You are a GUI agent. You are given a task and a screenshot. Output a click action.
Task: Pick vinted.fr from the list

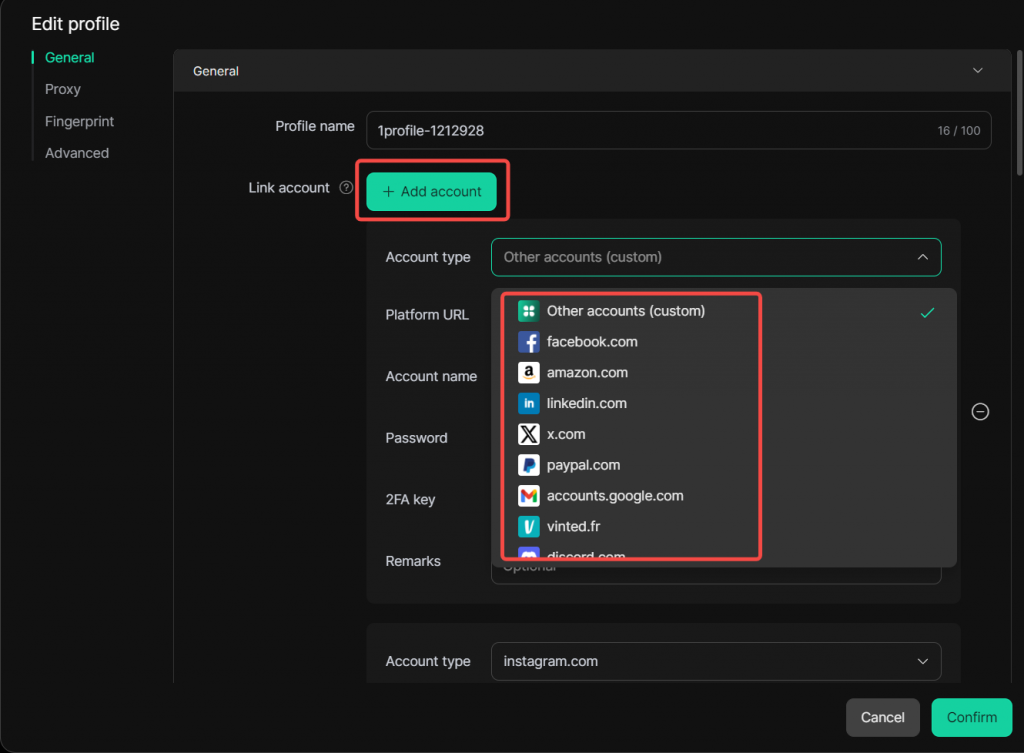coord(573,527)
